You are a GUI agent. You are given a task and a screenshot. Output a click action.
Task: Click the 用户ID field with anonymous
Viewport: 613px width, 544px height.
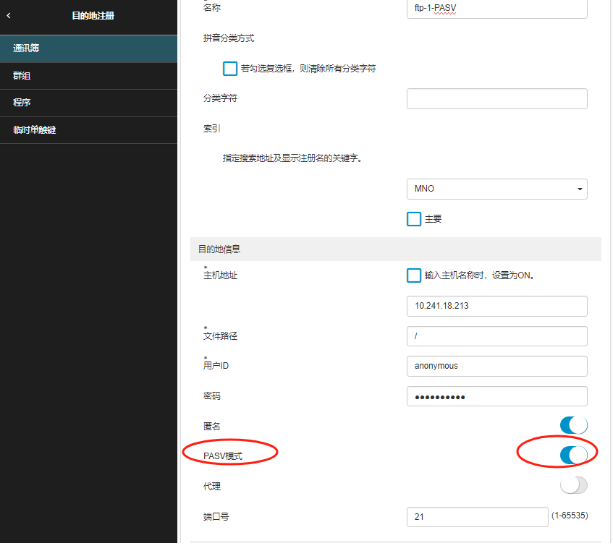tap(496, 366)
